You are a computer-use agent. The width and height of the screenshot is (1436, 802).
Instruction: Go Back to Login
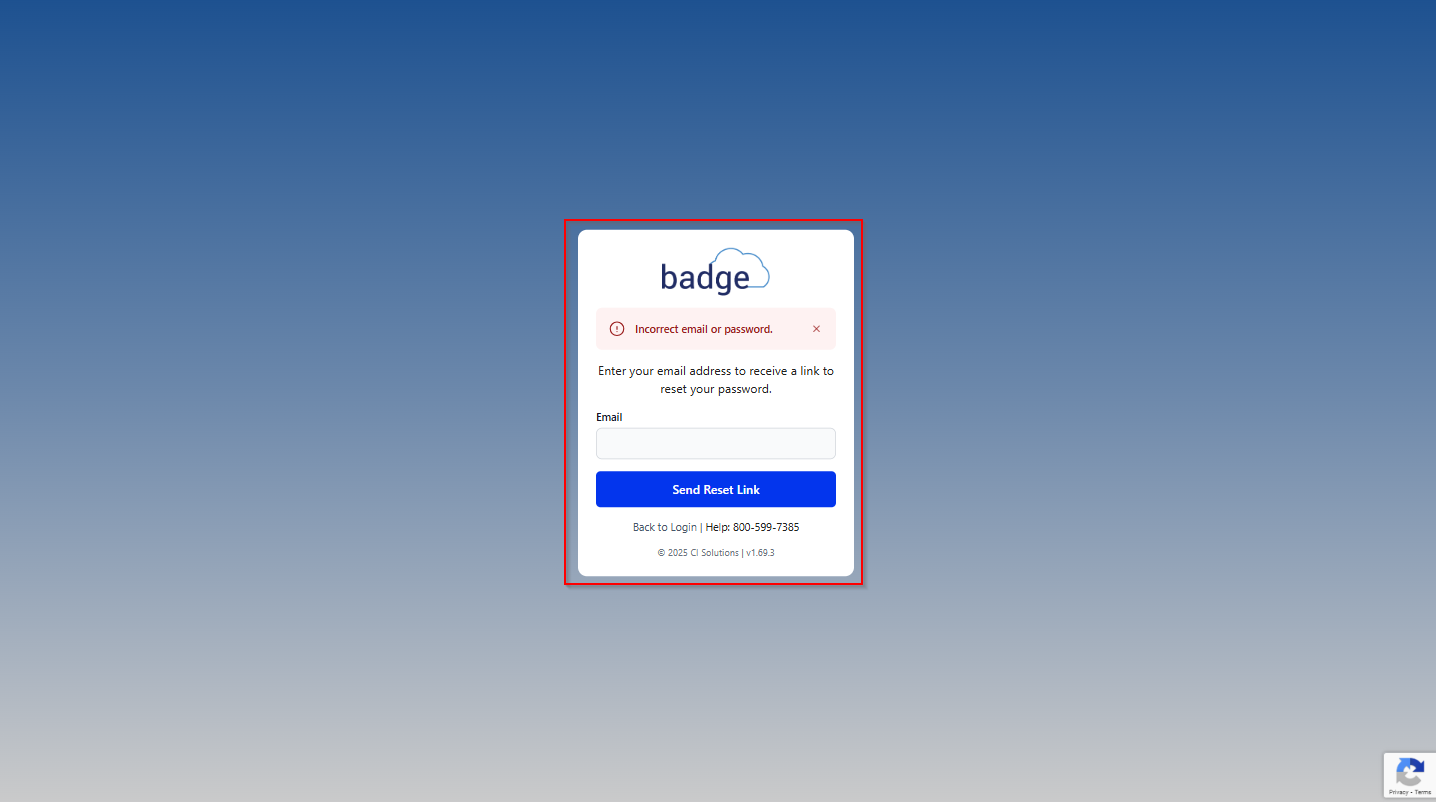point(664,527)
